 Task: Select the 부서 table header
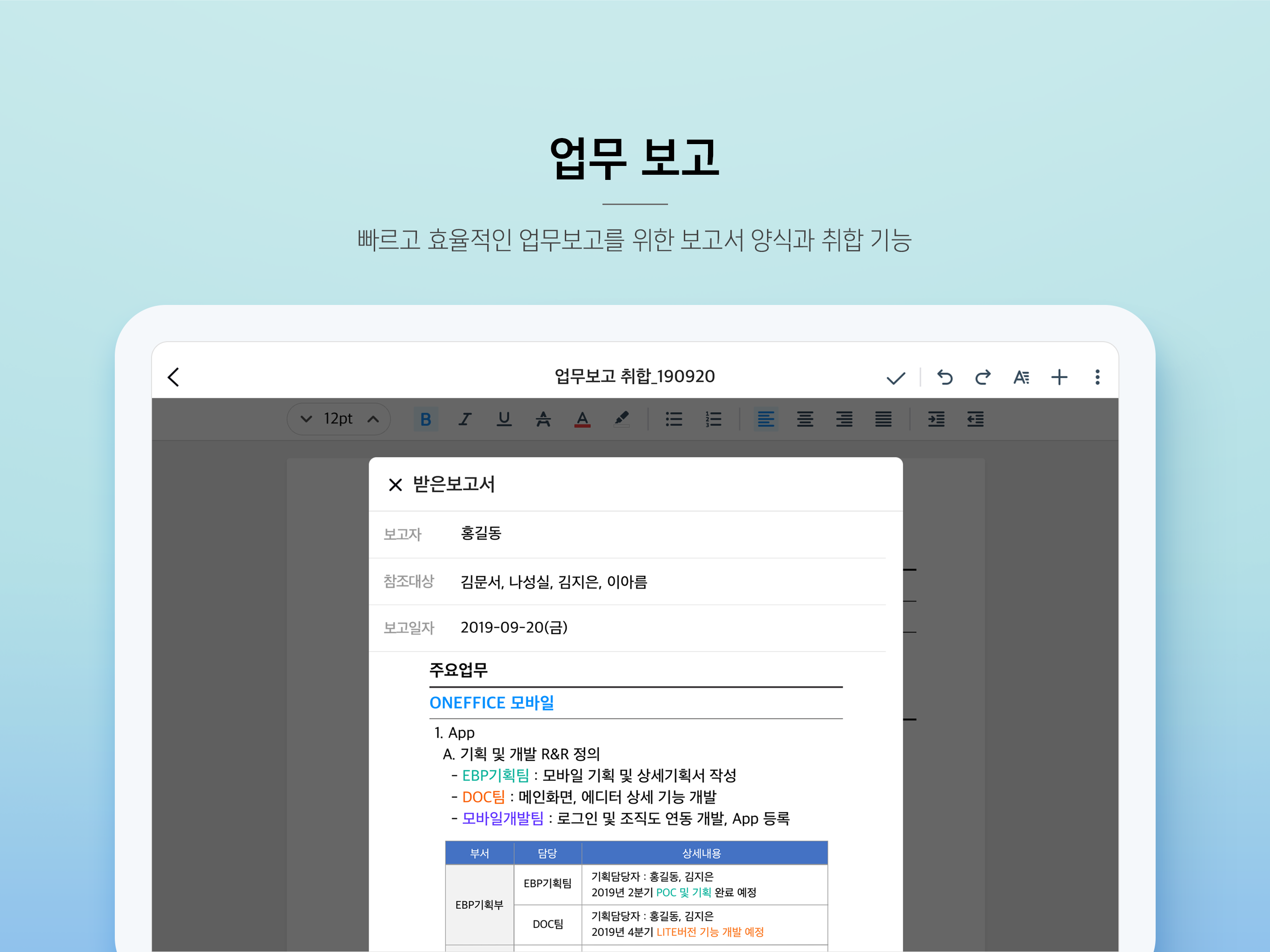(x=479, y=853)
